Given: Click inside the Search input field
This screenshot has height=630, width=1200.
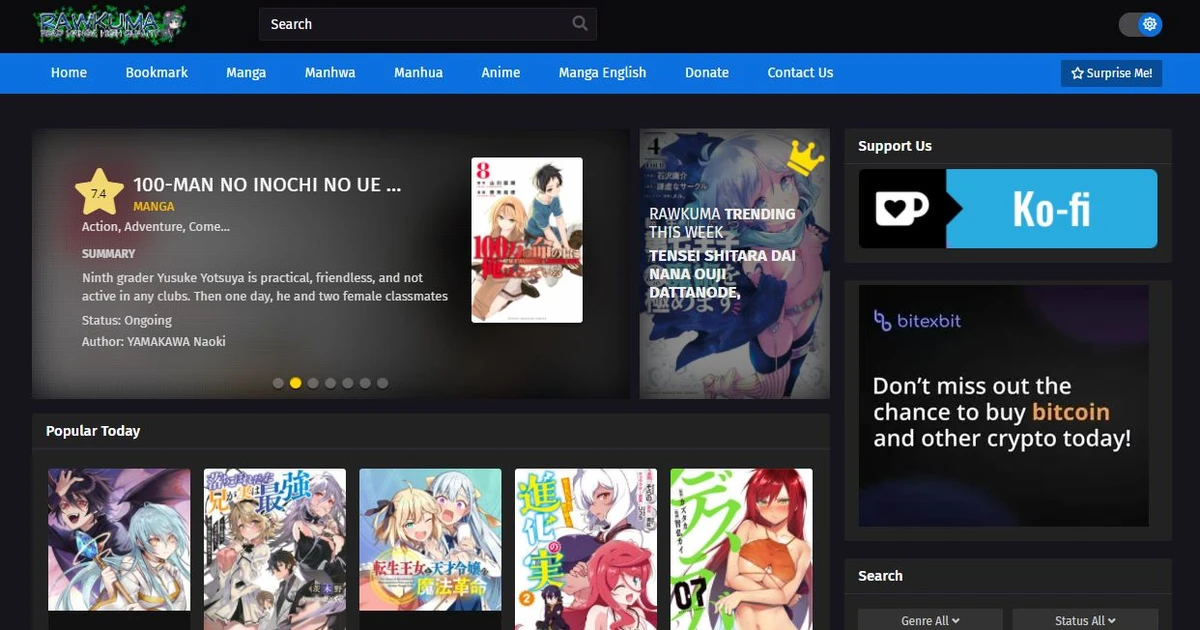Looking at the screenshot, I should click(x=420, y=23).
